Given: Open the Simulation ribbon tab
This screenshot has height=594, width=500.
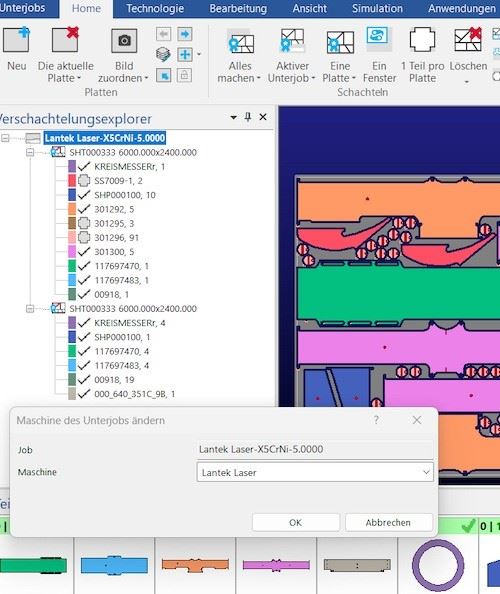Looking at the screenshot, I should pos(377,8).
